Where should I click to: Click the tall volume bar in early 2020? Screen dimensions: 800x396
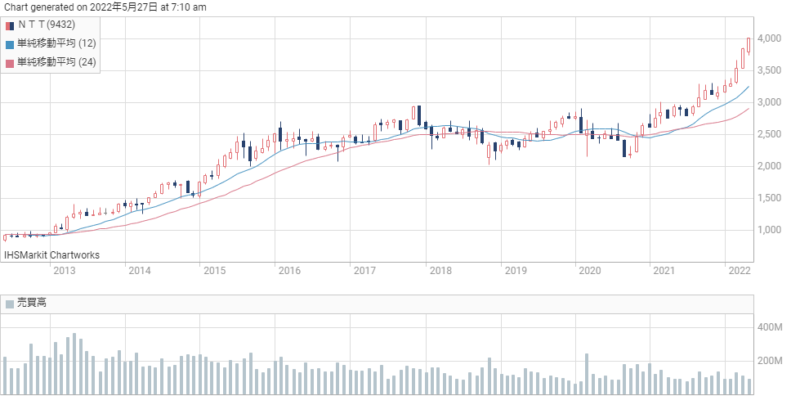pyautogui.click(x=586, y=374)
